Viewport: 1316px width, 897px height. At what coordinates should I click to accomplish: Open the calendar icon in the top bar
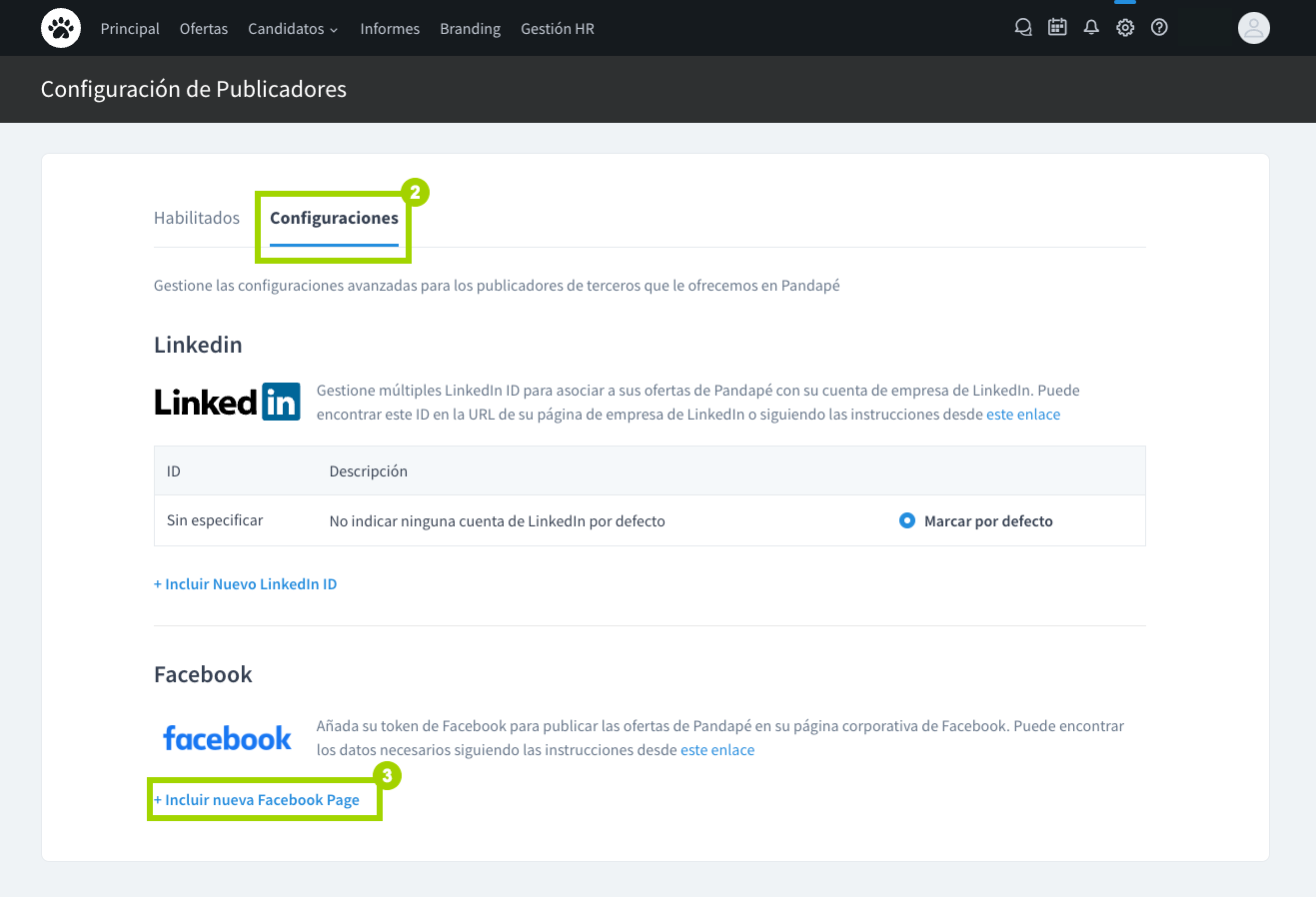pos(1057,27)
